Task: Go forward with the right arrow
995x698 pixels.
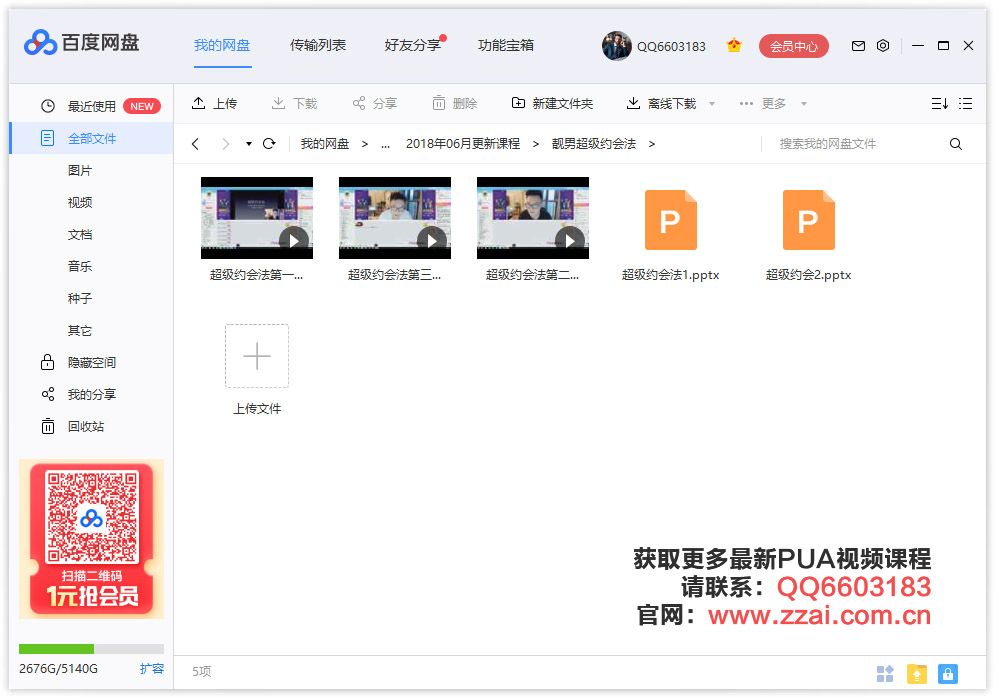Action: coord(225,144)
